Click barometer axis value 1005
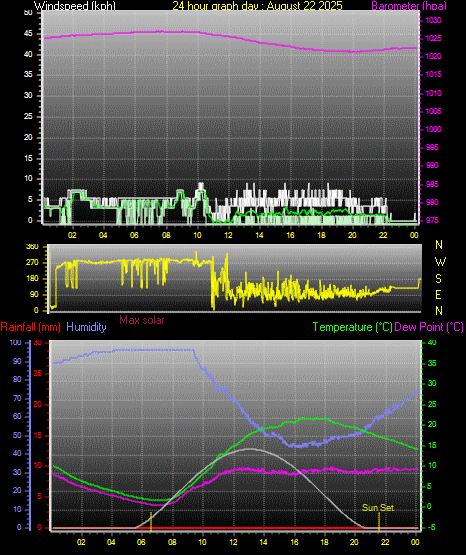 pyautogui.click(x=433, y=111)
